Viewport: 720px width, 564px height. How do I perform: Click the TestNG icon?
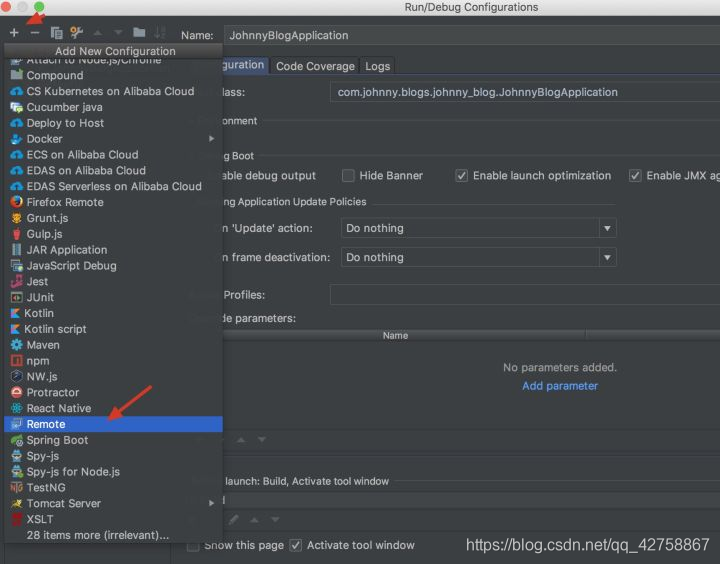(17, 488)
